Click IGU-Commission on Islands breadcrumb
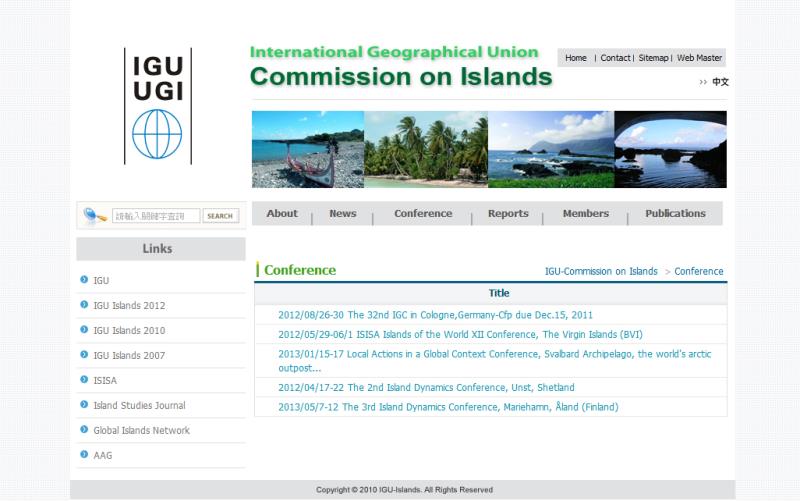This screenshot has width=800, height=501. (601, 271)
